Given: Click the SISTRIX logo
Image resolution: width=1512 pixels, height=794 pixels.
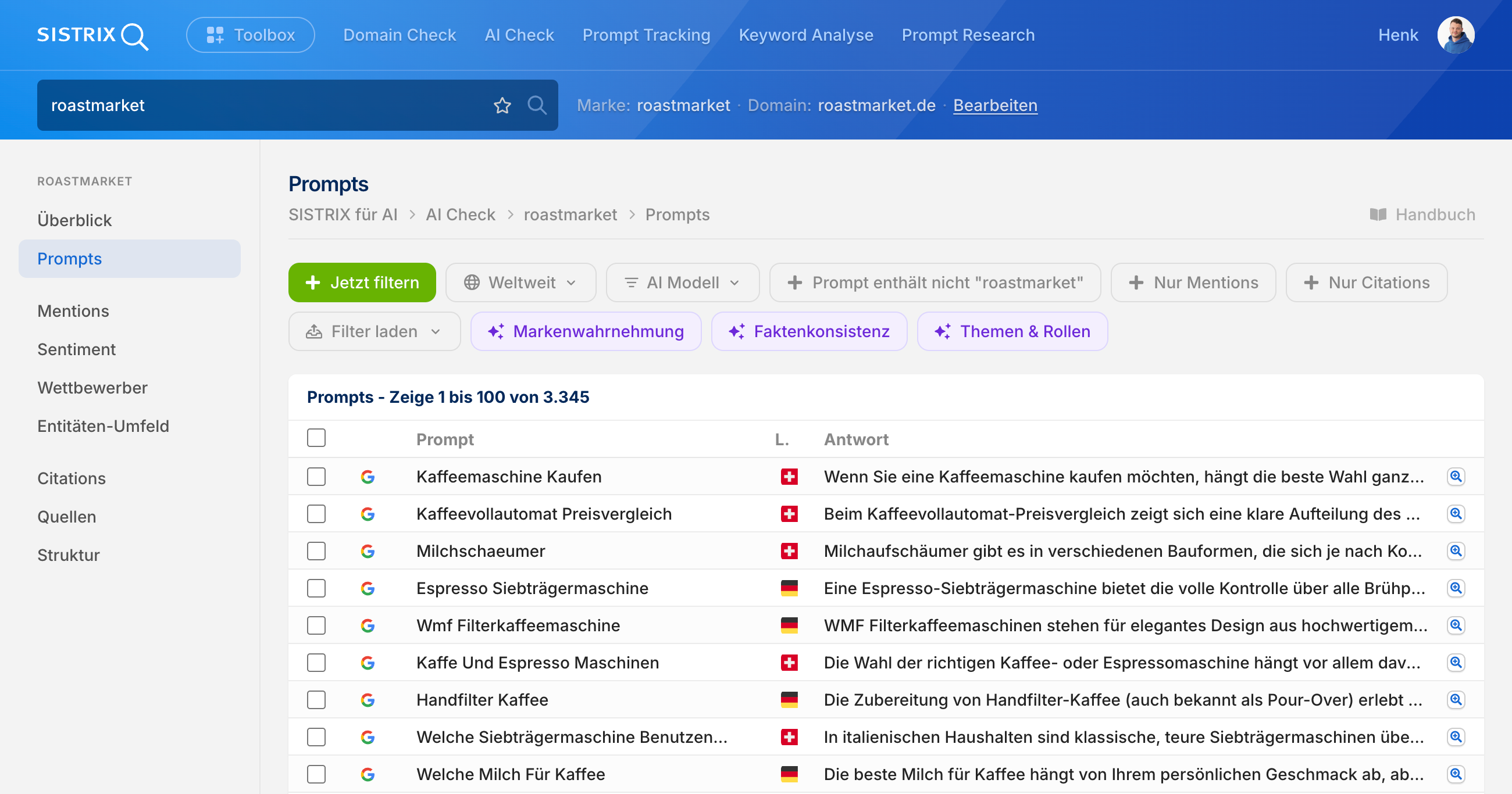Looking at the screenshot, I should click(x=92, y=35).
